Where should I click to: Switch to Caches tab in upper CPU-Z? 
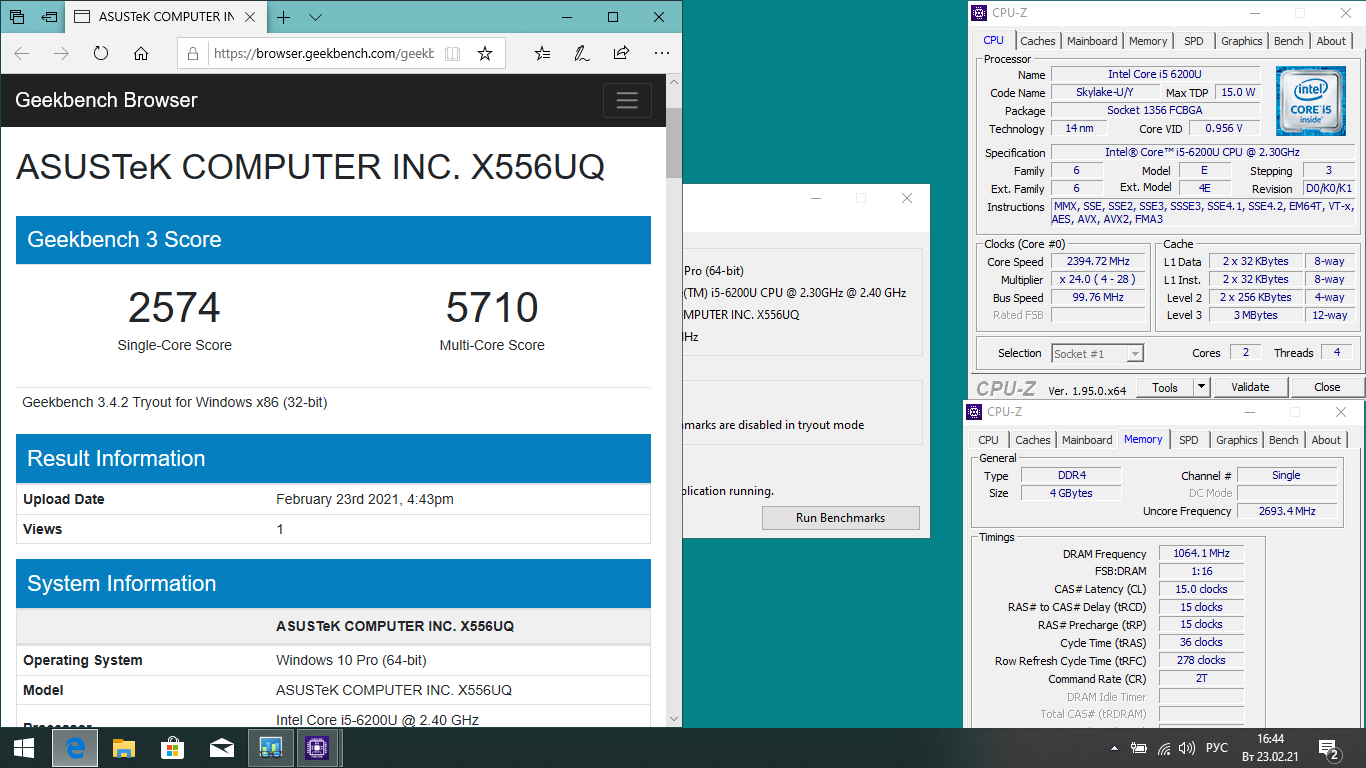click(1037, 41)
